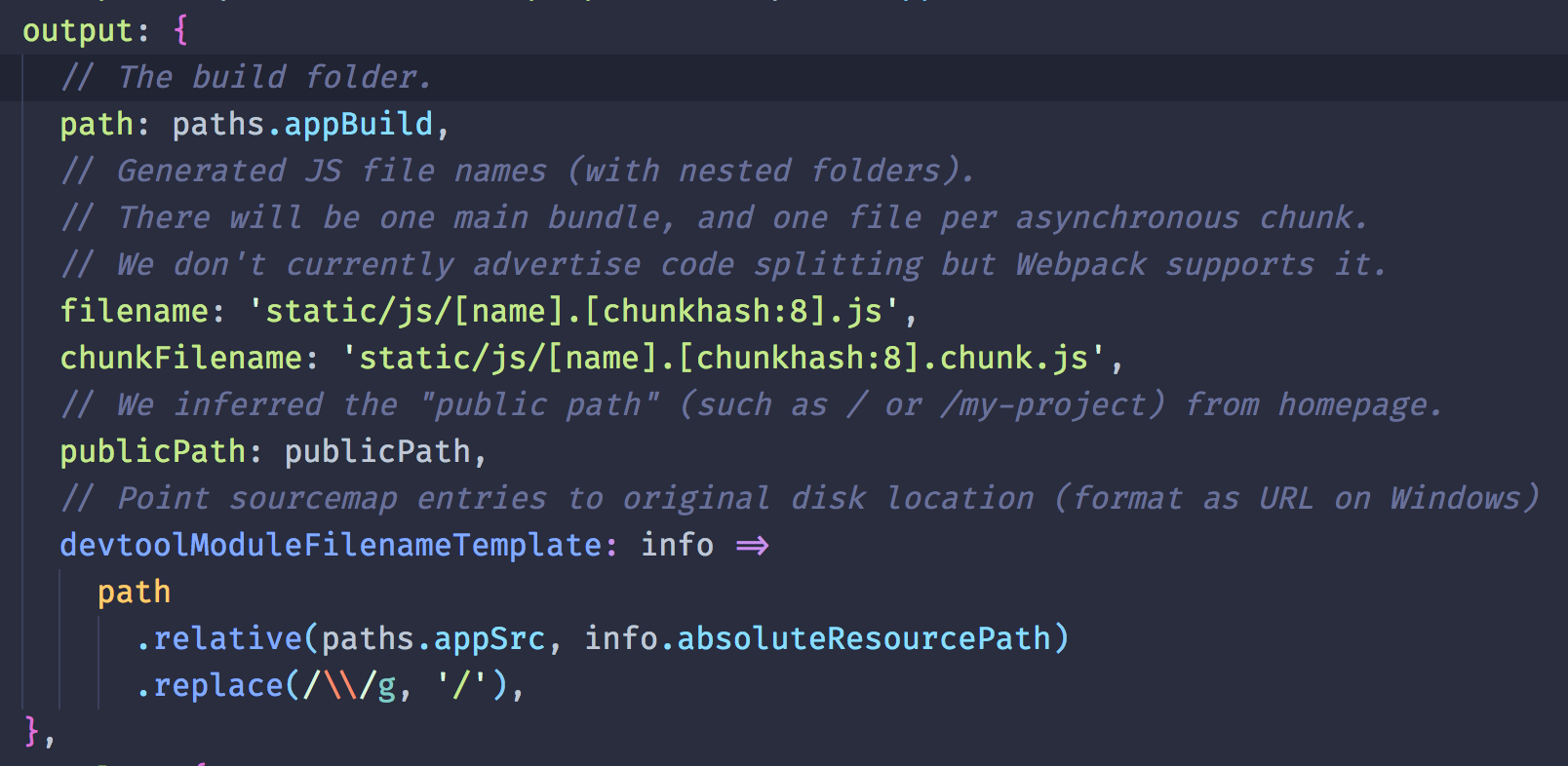Click the 'devtoolModuleFilenameTemplate' key
This screenshot has height=766, width=1568.
point(330,546)
